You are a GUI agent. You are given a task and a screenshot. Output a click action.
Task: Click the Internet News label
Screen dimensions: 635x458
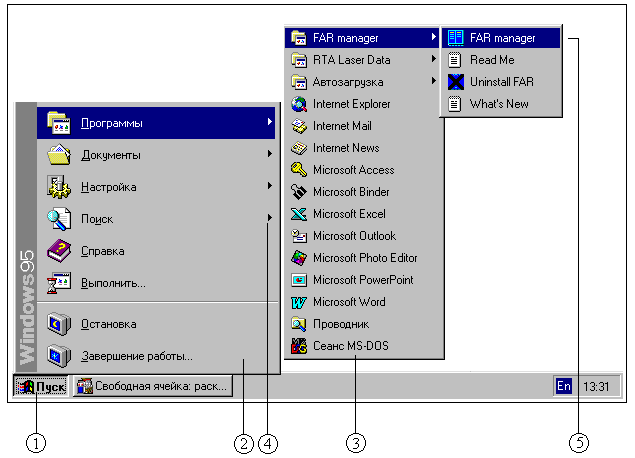(x=346, y=148)
